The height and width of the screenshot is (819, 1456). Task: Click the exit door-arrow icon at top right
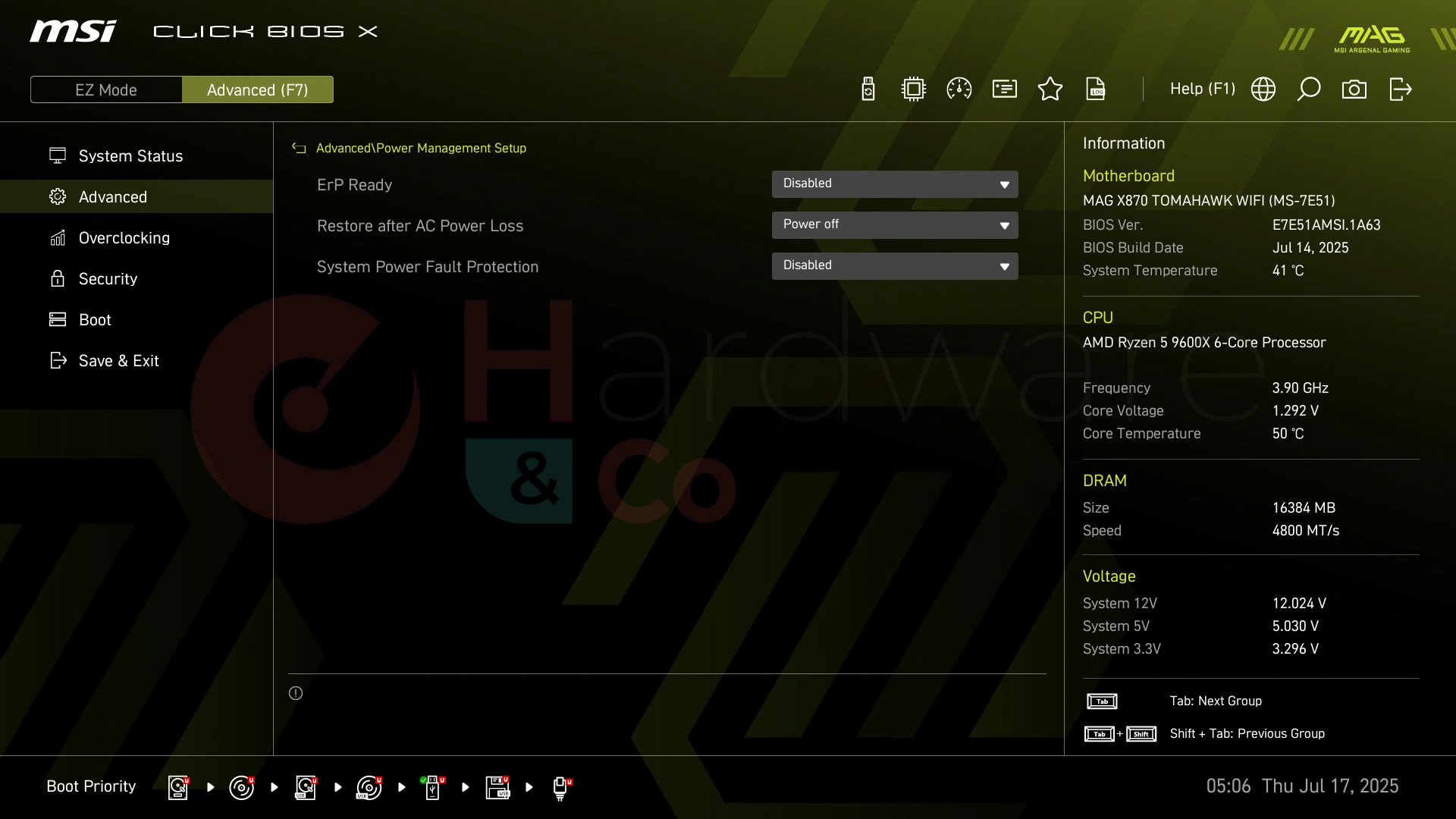1401,89
